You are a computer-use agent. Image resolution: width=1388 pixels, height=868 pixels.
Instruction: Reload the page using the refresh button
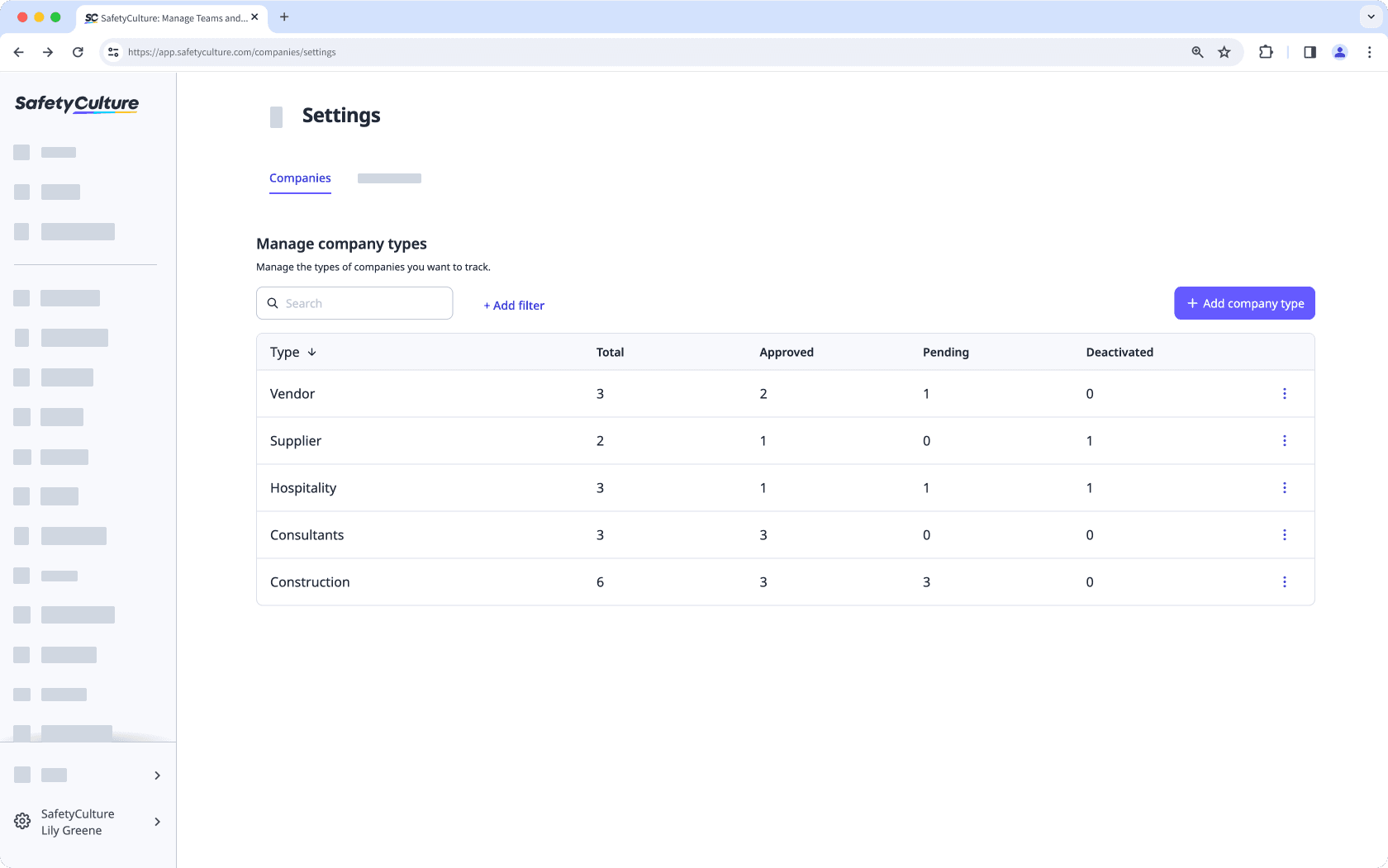tap(78, 52)
